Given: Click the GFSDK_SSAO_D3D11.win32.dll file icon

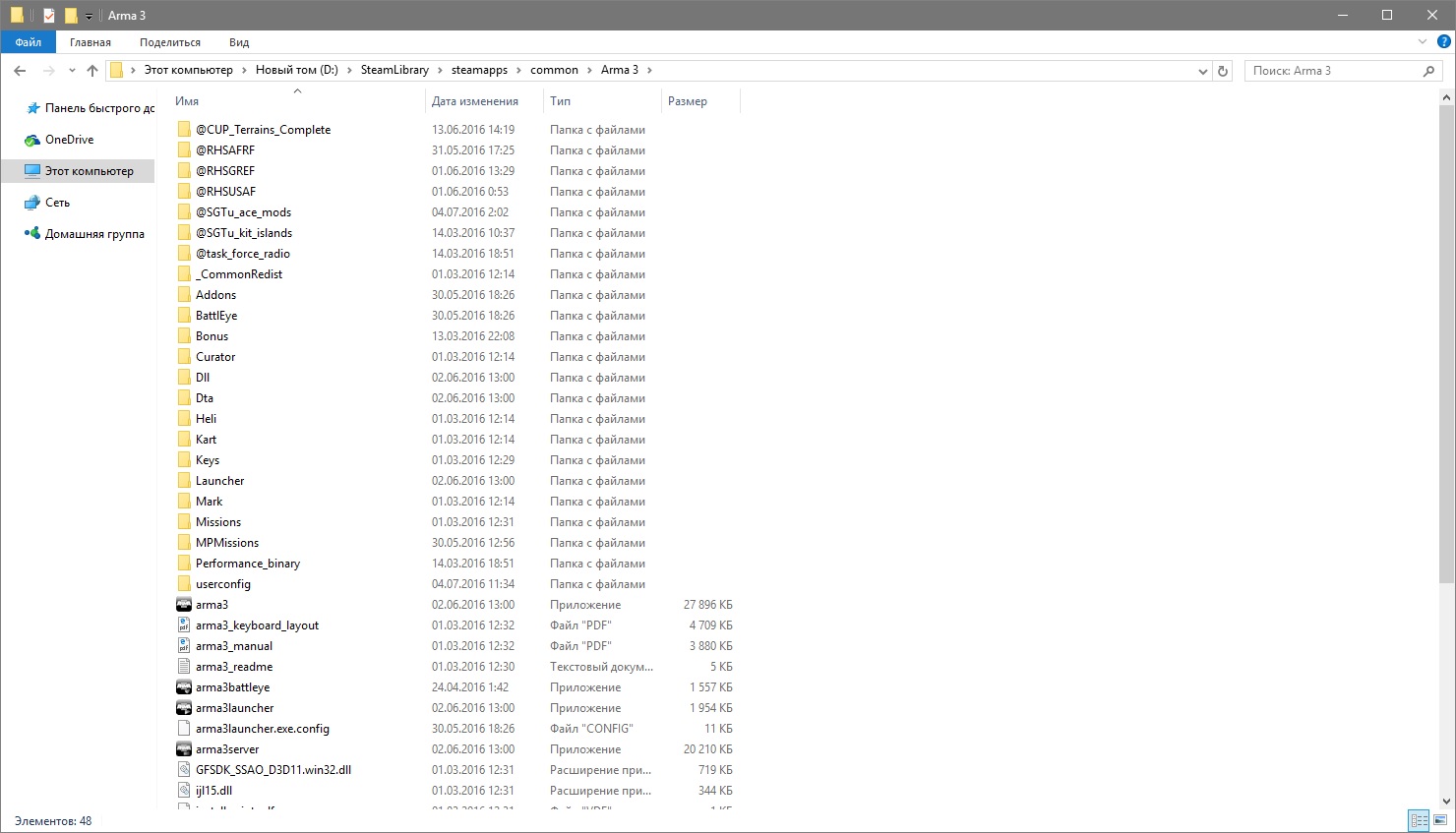Looking at the screenshot, I should (x=184, y=770).
